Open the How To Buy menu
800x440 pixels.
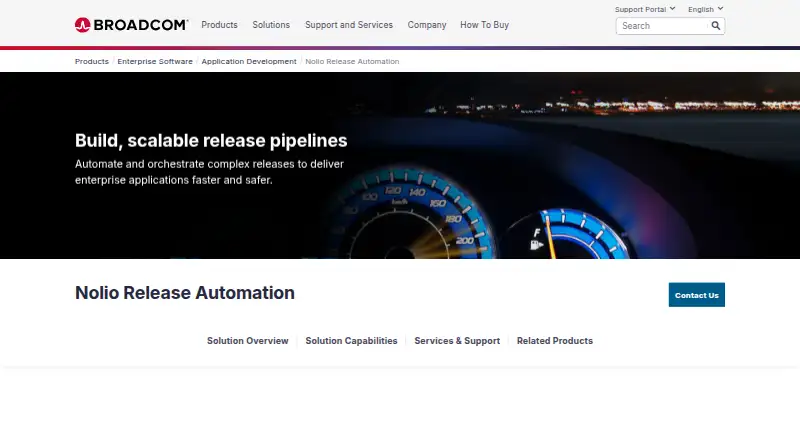pyautogui.click(x=484, y=25)
